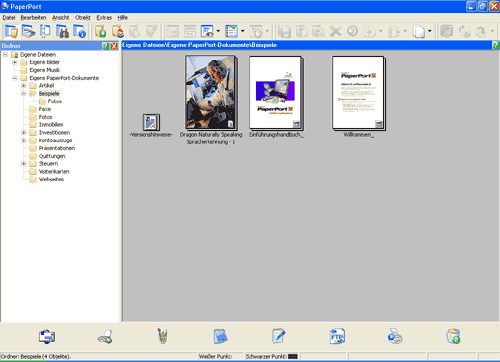
Task: Collapse the Beispiele folder node
Action: [24, 94]
